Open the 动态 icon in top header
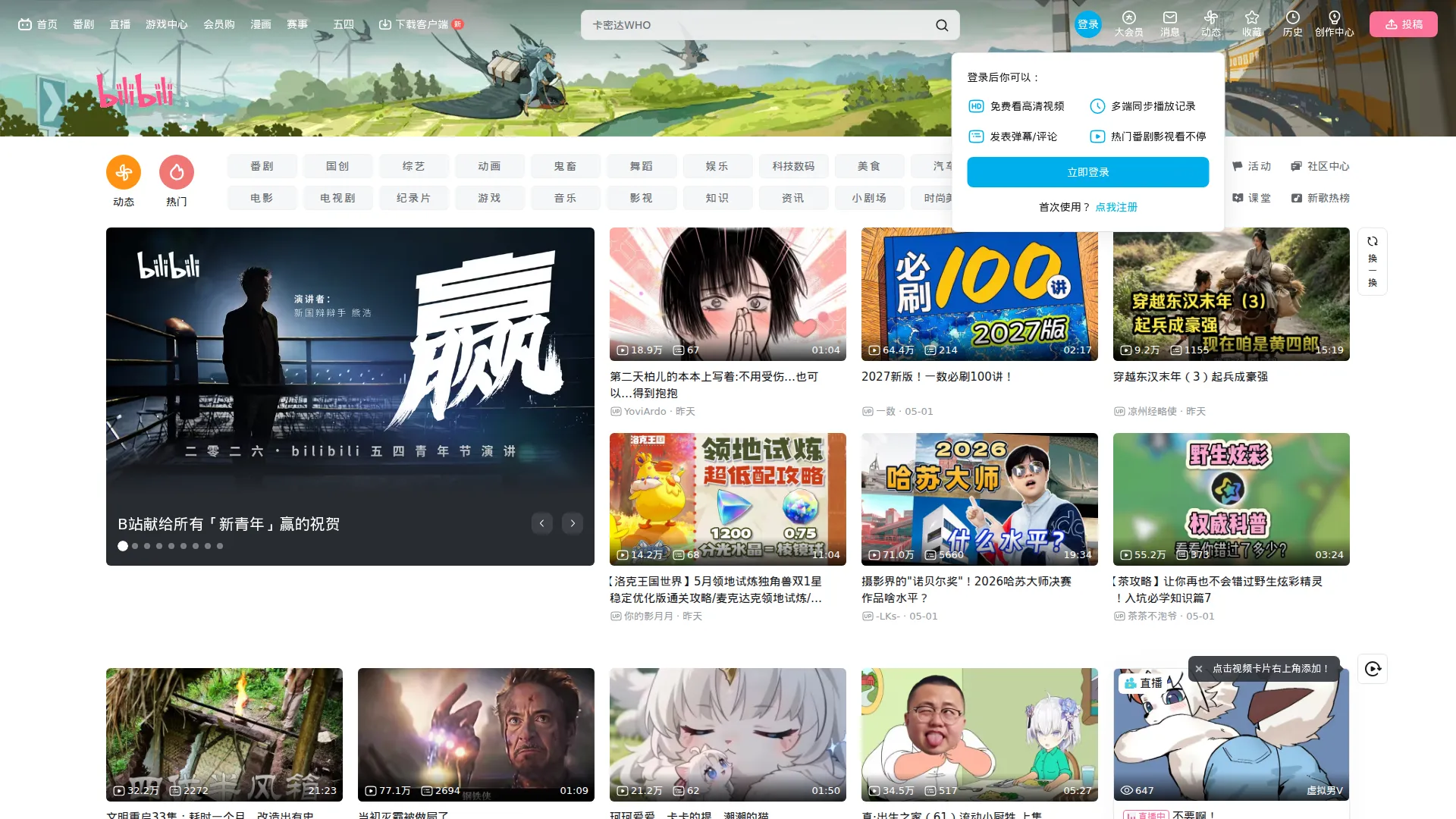Viewport: 1456px width, 819px height. coord(1210,17)
